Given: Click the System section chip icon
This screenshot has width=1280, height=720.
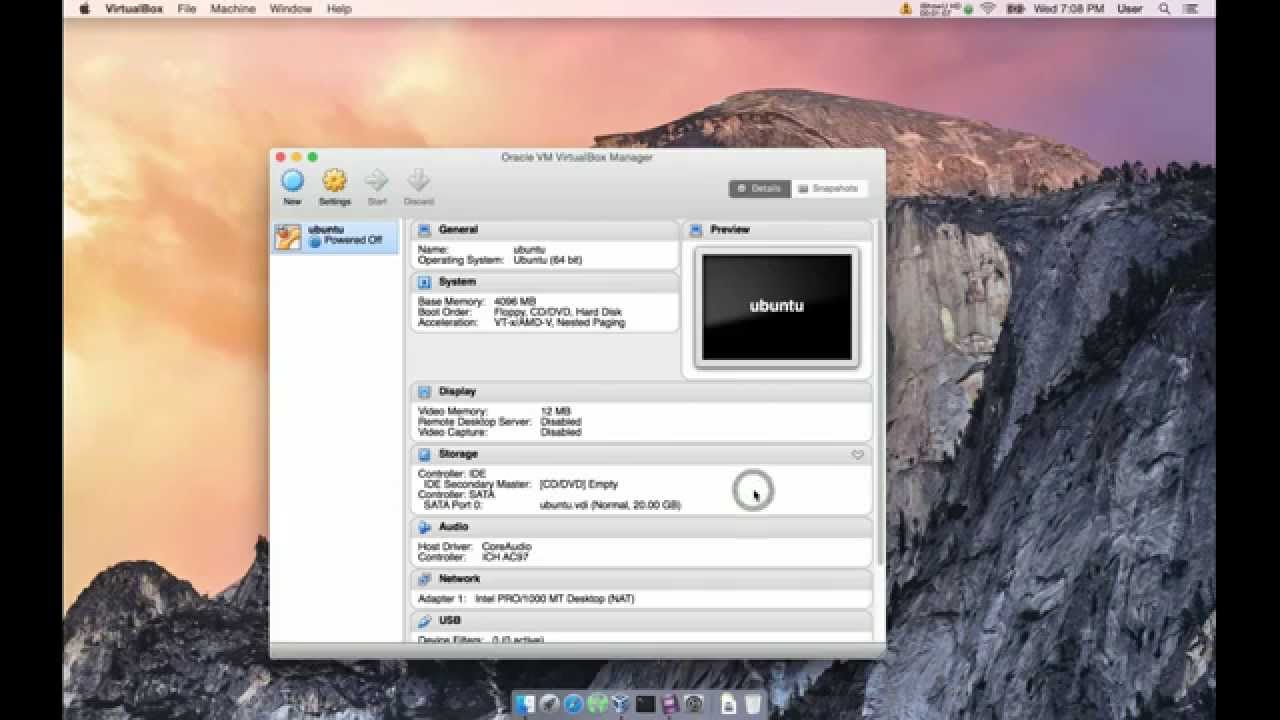Looking at the screenshot, I should tap(424, 282).
